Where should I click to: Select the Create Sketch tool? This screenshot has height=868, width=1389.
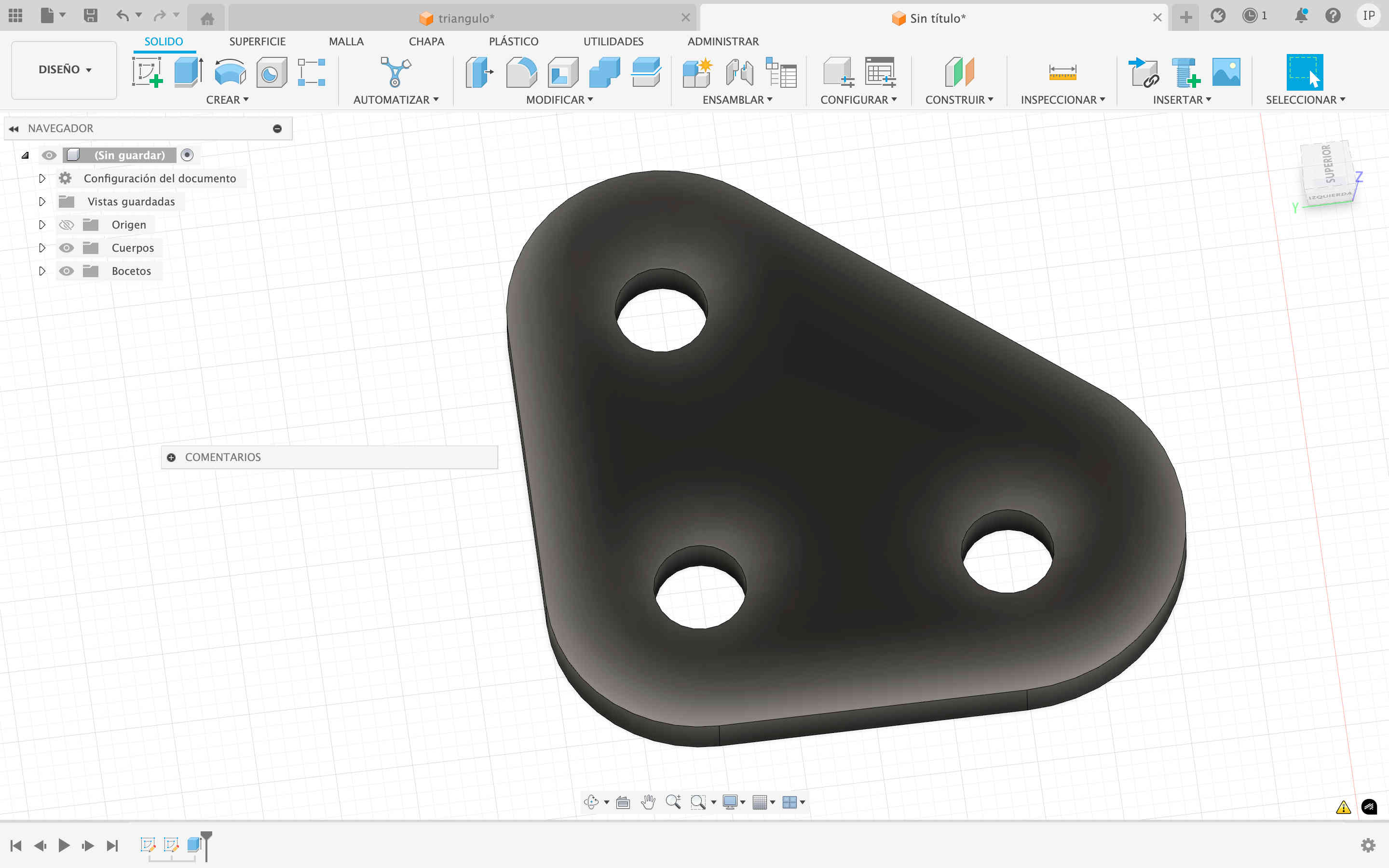click(x=147, y=72)
